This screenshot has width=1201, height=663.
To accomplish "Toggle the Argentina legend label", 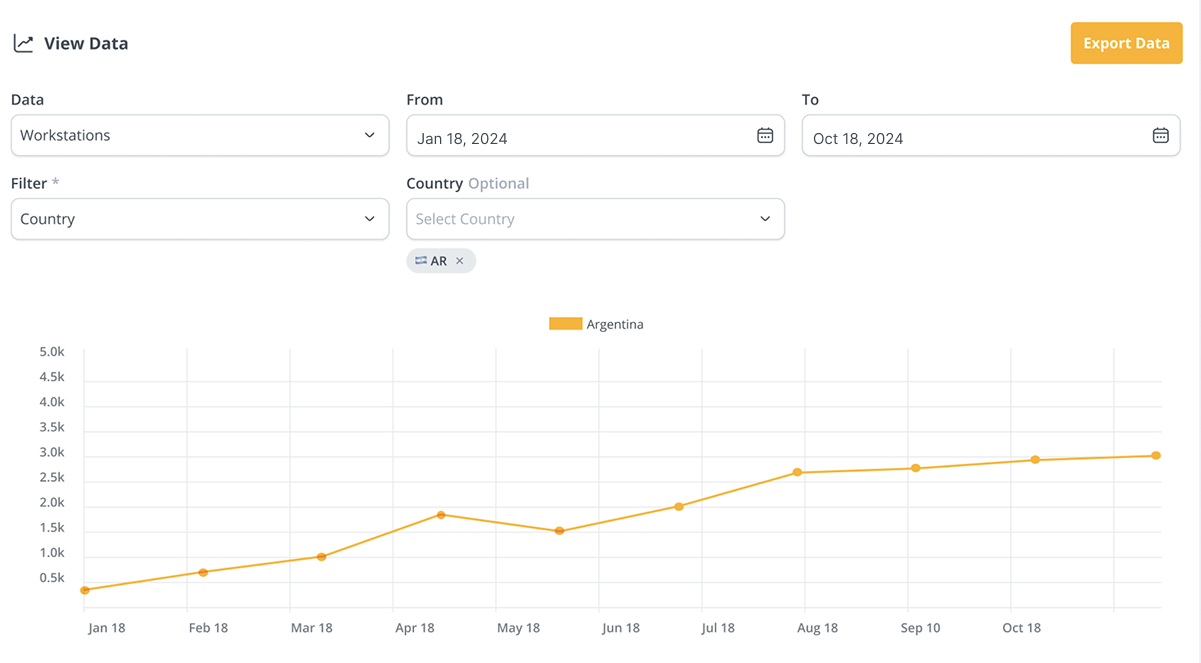I will pos(615,325).
